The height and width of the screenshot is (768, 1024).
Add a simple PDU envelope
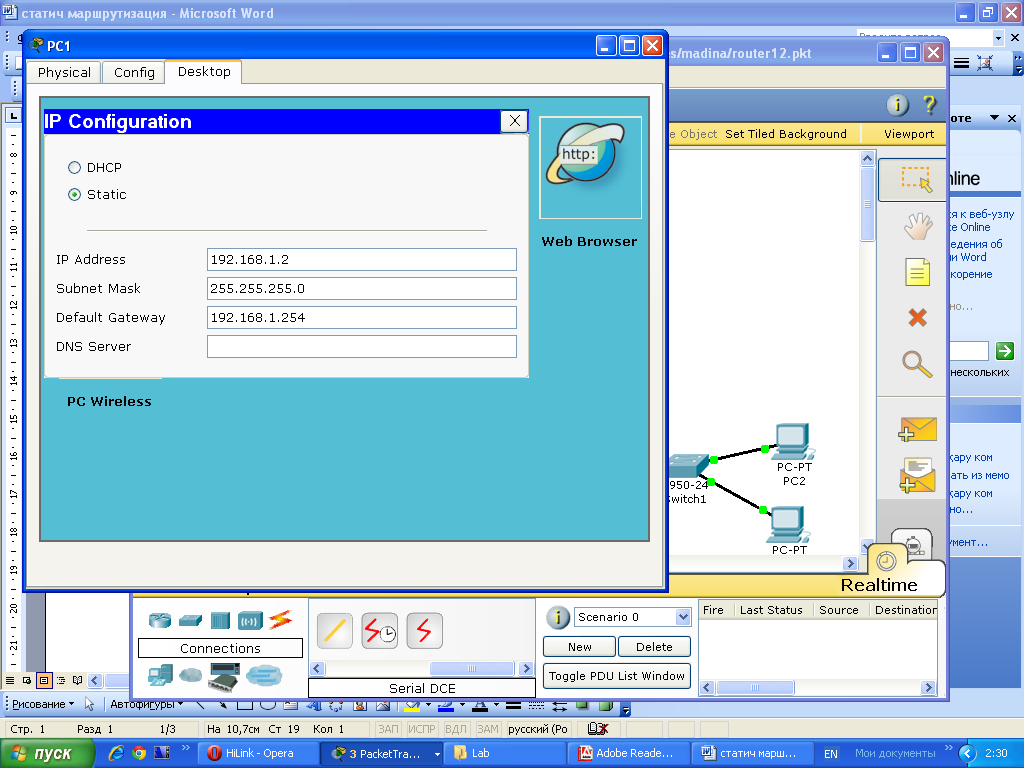pos(918,430)
